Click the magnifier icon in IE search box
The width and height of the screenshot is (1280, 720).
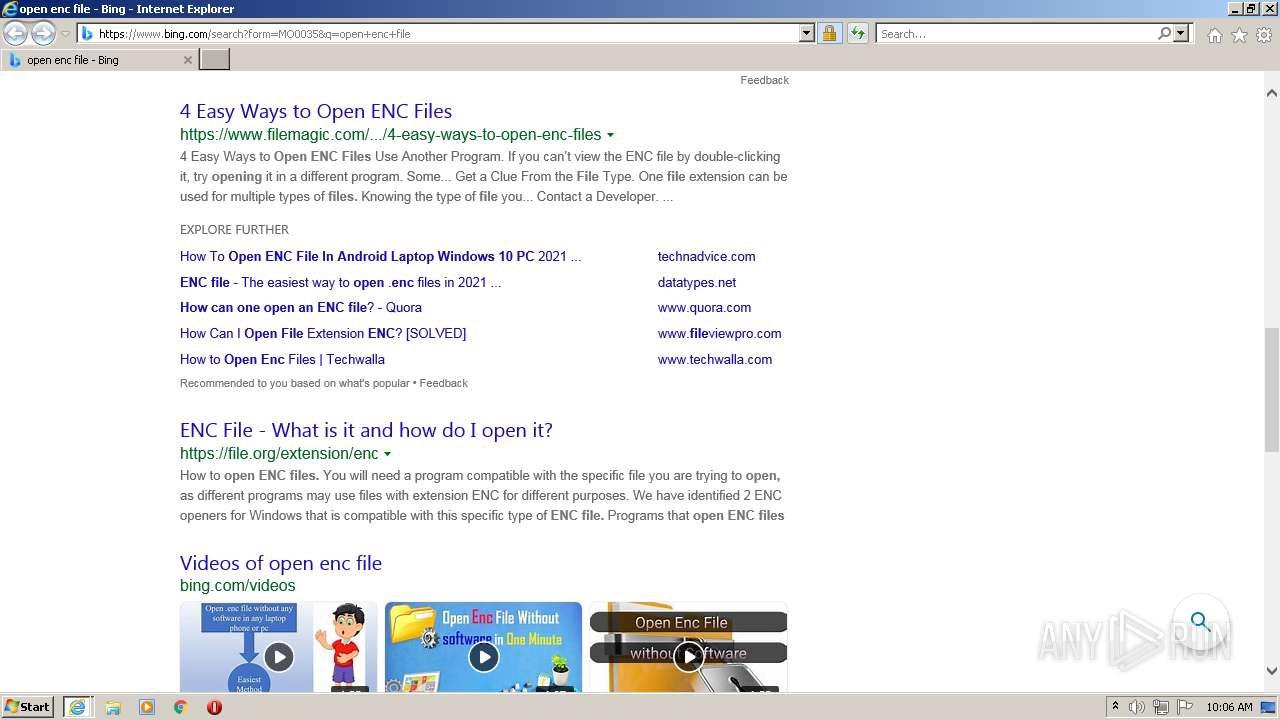(x=1164, y=34)
